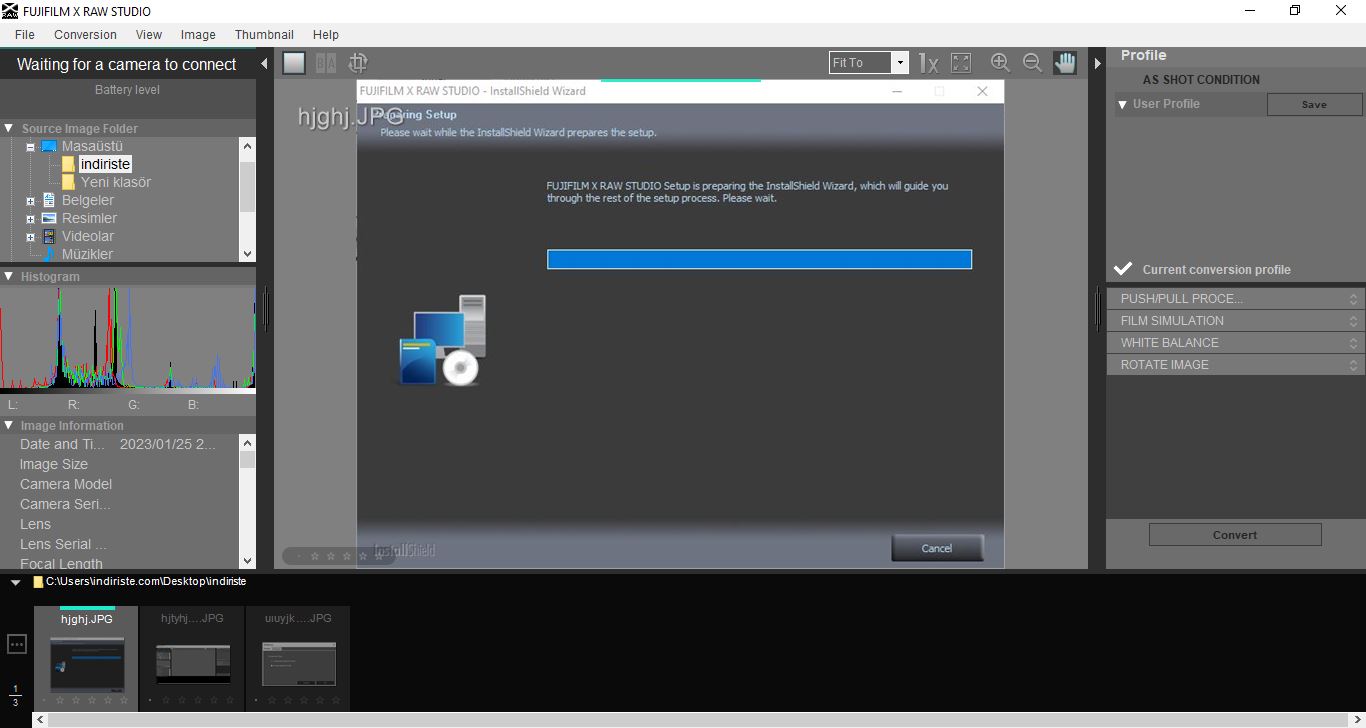Collapse the Source Image Folder panel

[9, 128]
